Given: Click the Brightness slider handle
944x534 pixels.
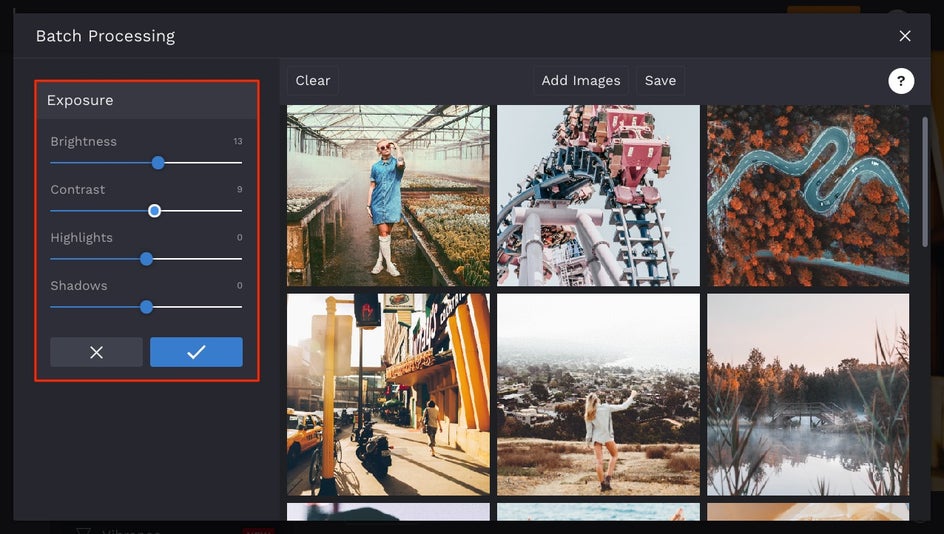Looking at the screenshot, I should point(158,163).
